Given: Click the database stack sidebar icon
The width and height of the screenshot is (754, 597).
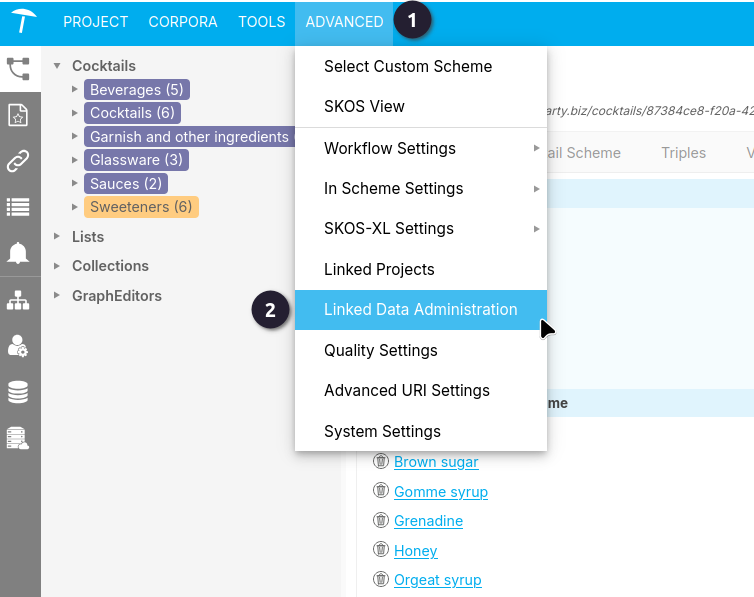Looking at the screenshot, I should pyautogui.click(x=18, y=392).
